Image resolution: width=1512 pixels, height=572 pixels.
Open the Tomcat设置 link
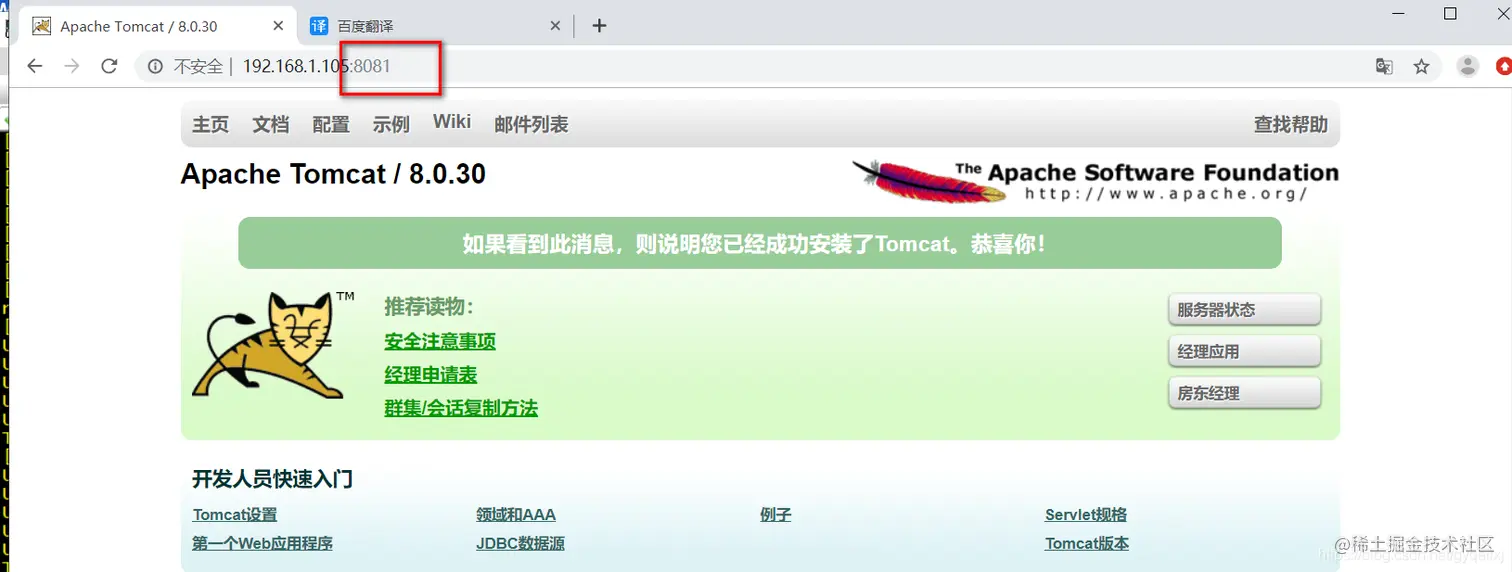[235, 515]
